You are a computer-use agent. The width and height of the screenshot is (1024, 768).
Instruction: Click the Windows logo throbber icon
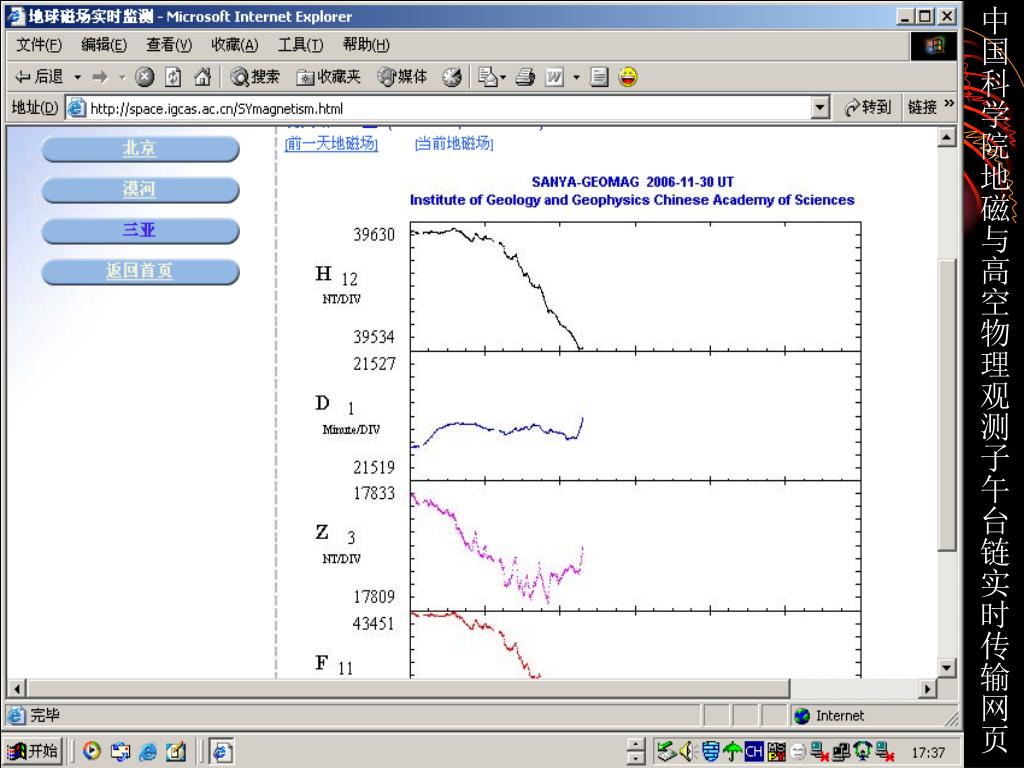click(934, 45)
